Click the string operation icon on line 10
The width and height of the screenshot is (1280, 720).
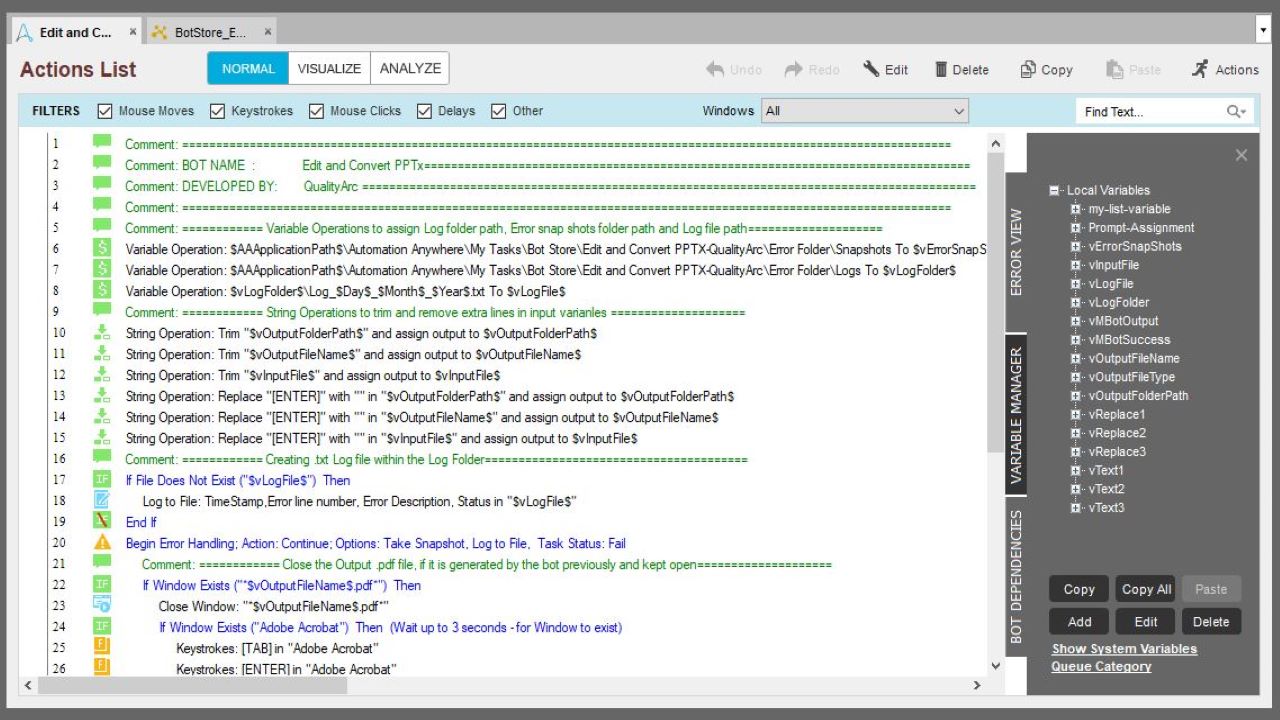(102, 332)
